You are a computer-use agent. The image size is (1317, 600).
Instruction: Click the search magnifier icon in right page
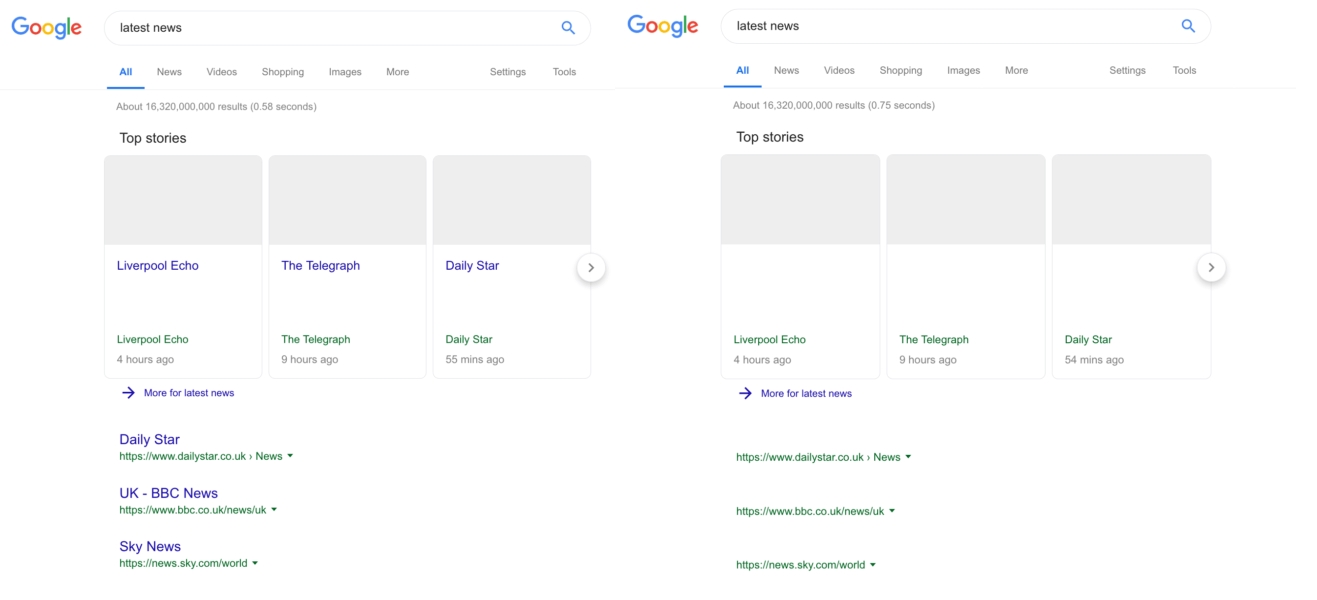point(1188,26)
